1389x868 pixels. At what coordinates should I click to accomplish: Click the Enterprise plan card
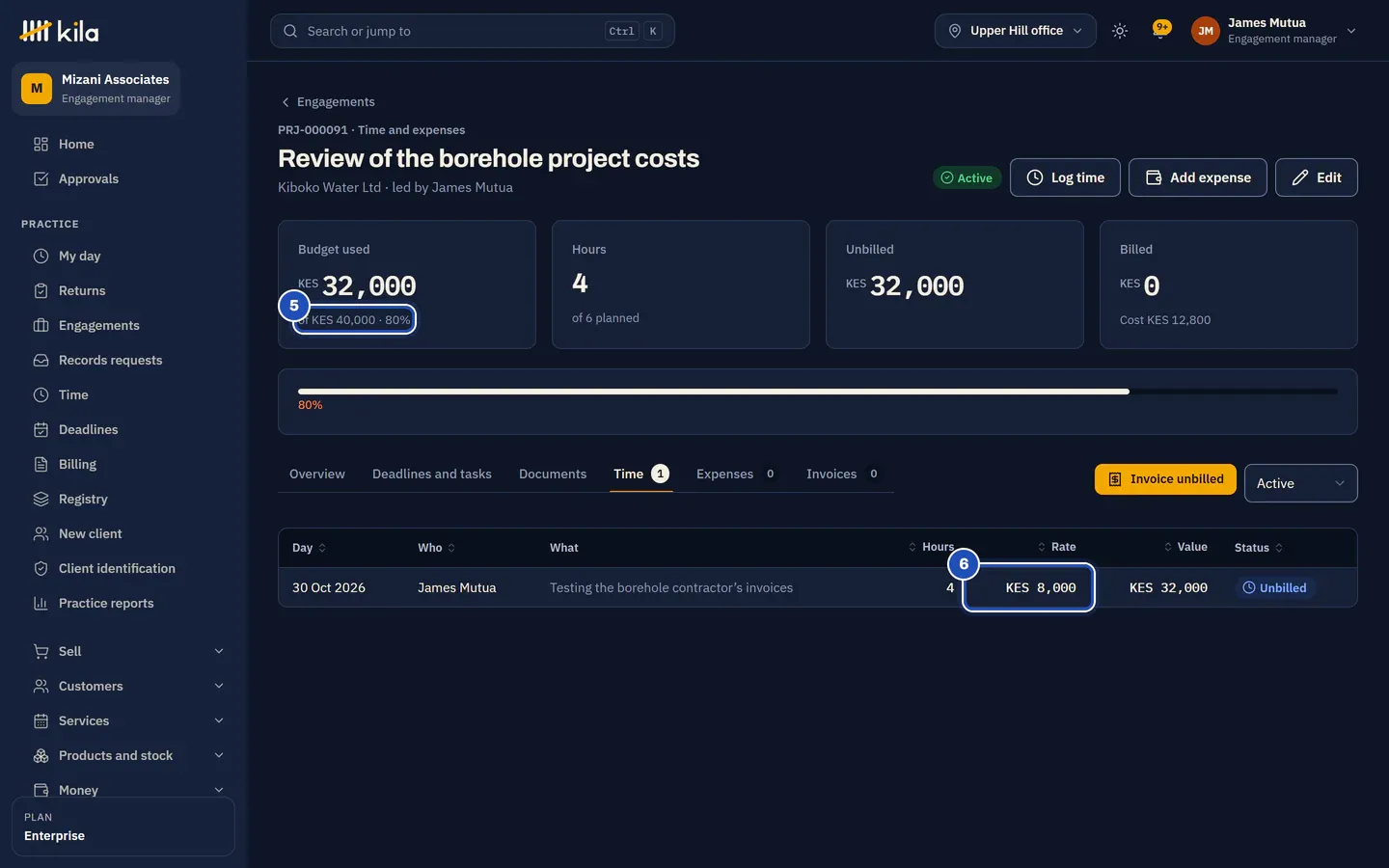123,827
